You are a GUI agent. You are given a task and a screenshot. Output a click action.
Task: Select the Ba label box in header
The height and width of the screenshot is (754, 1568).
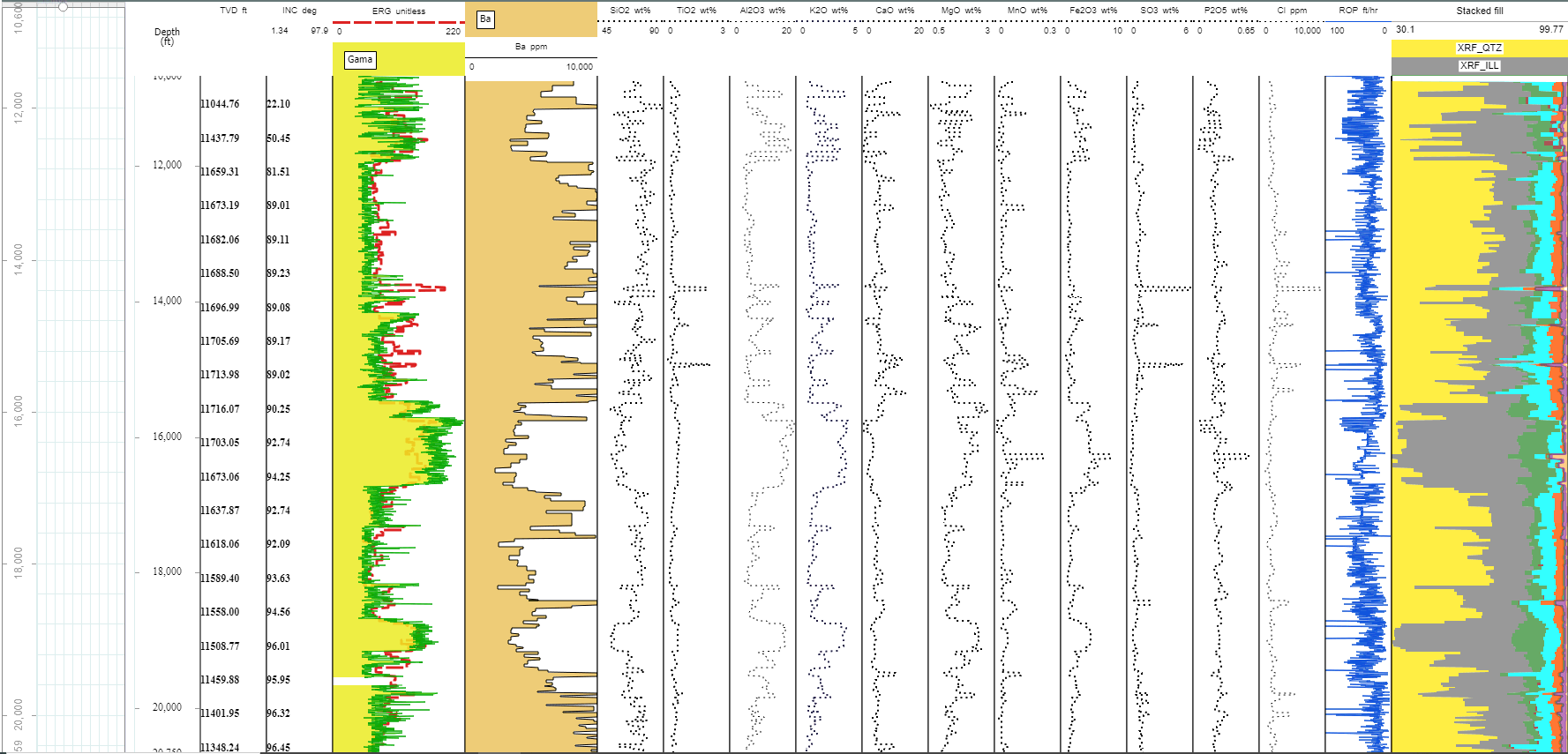pos(485,19)
